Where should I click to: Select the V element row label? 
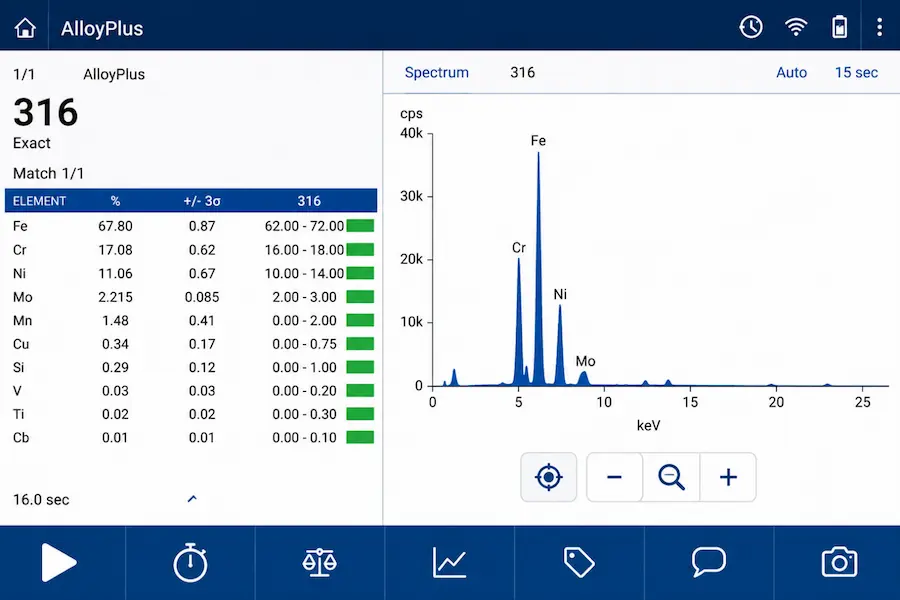coord(17,391)
